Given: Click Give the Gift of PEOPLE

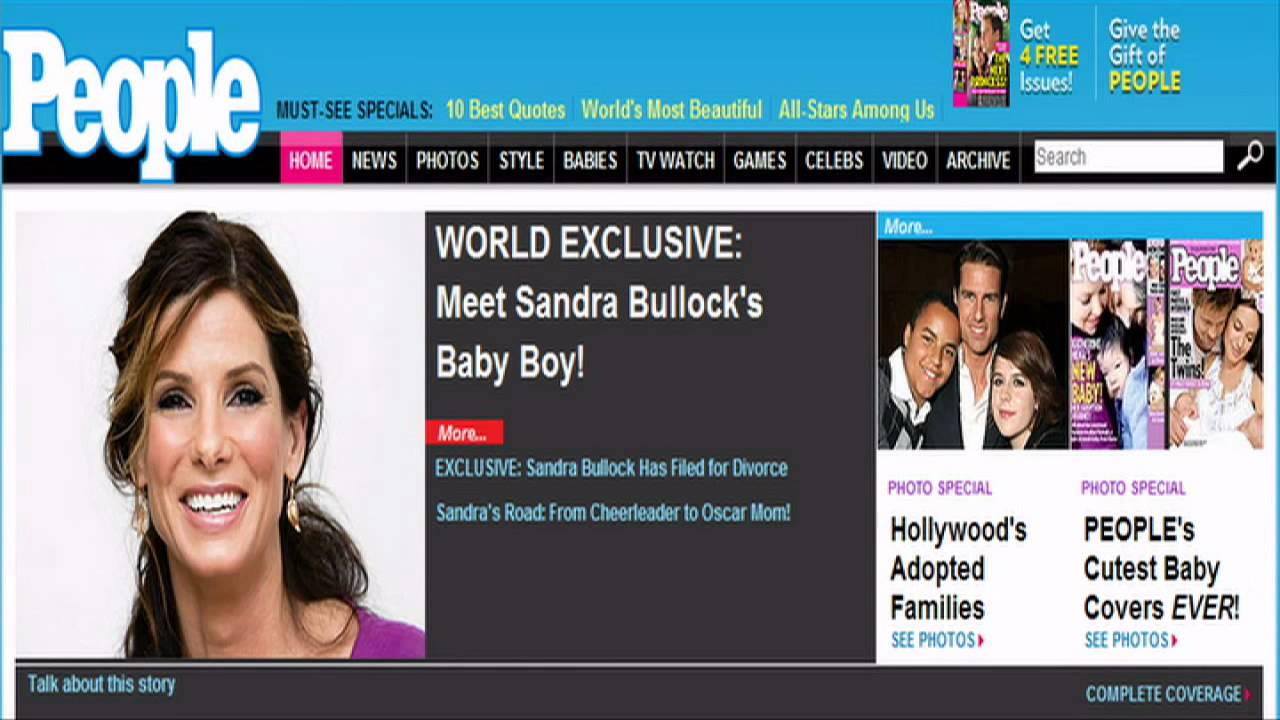Looking at the screenshot, I should pyautogui.click(x=1144, y=55).
